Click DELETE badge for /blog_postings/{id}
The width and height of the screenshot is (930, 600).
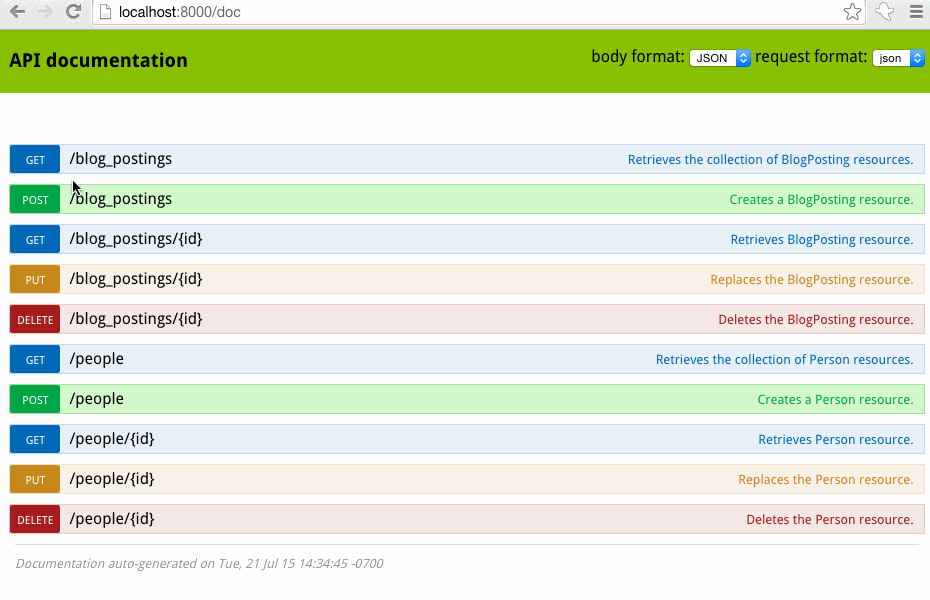pos(35,320)
